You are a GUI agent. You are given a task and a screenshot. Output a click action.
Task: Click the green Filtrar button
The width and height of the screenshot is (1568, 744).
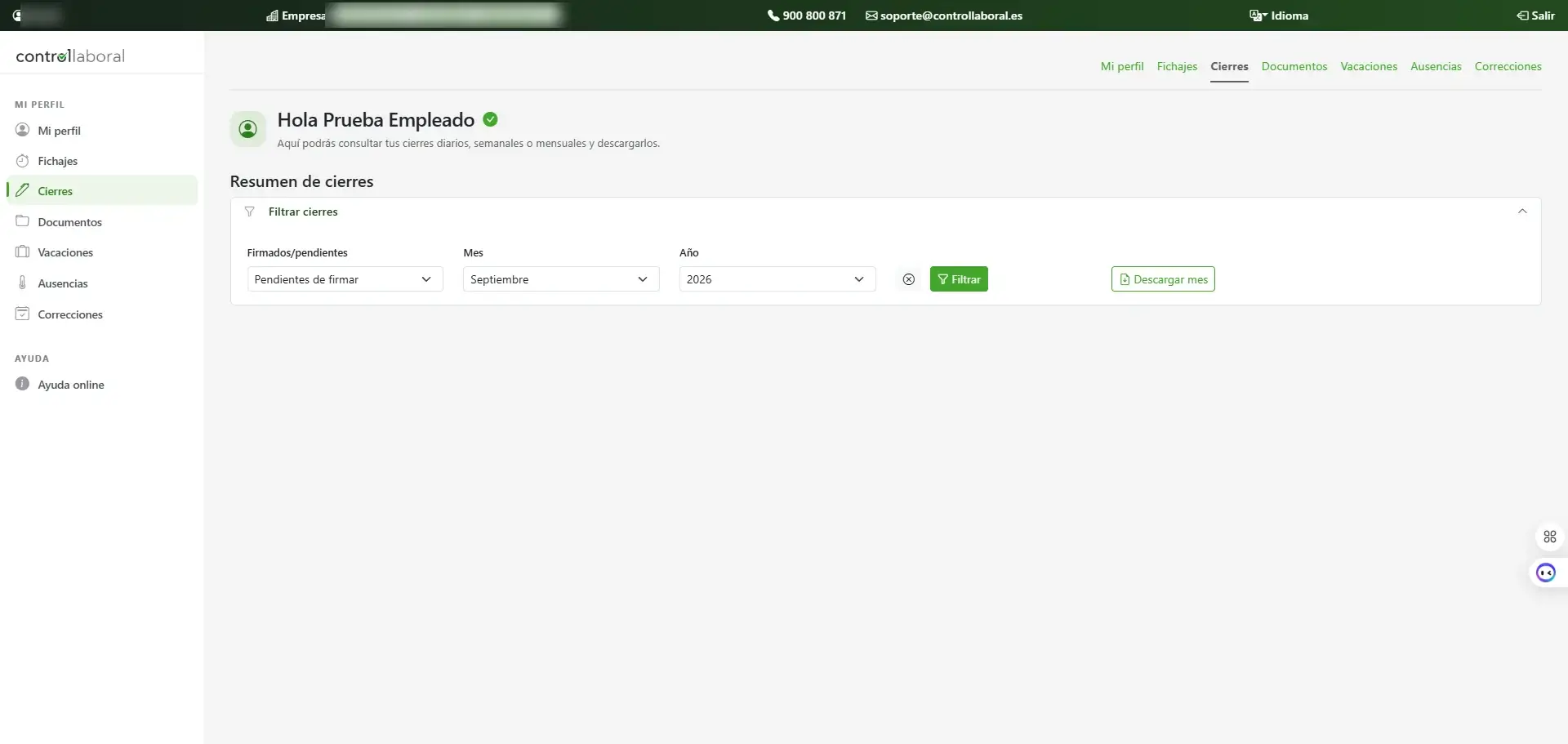tap(959, 279)
